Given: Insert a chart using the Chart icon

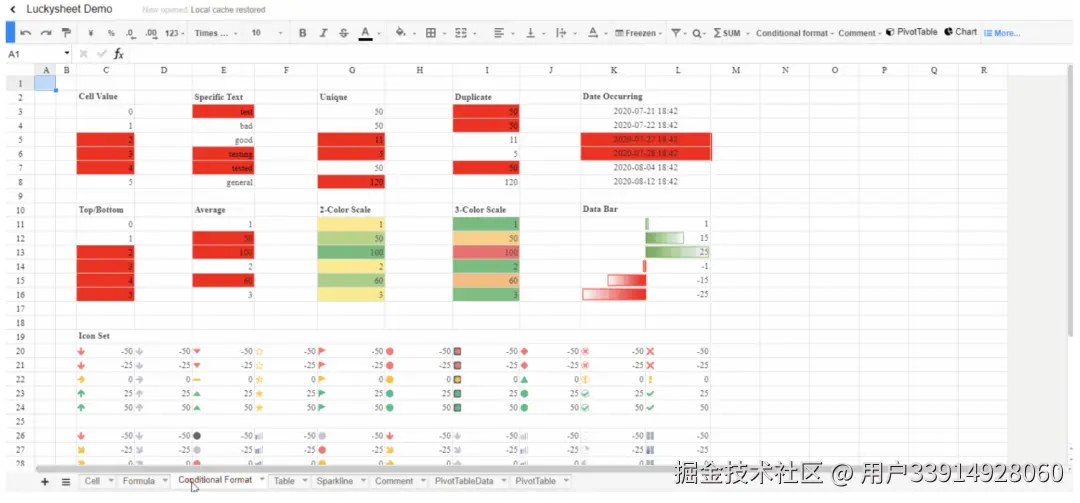Looking at the screenshot, I should 960,32.
